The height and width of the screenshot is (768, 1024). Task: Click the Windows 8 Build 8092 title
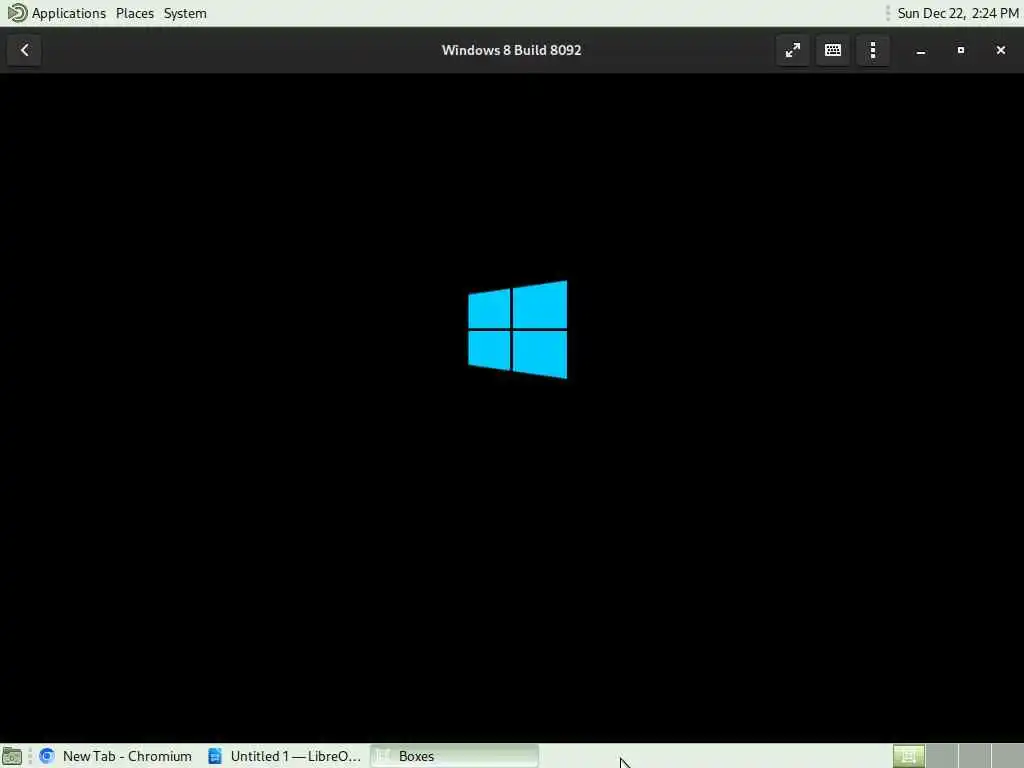pos(511,50)
